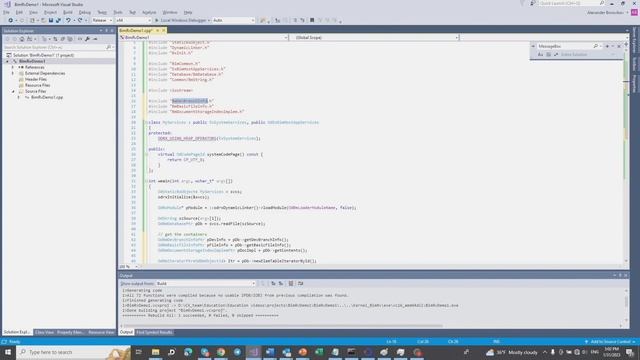Click the Redo toolbar icon
Viewport: 640px width, 360px height.
click(80, 20)
